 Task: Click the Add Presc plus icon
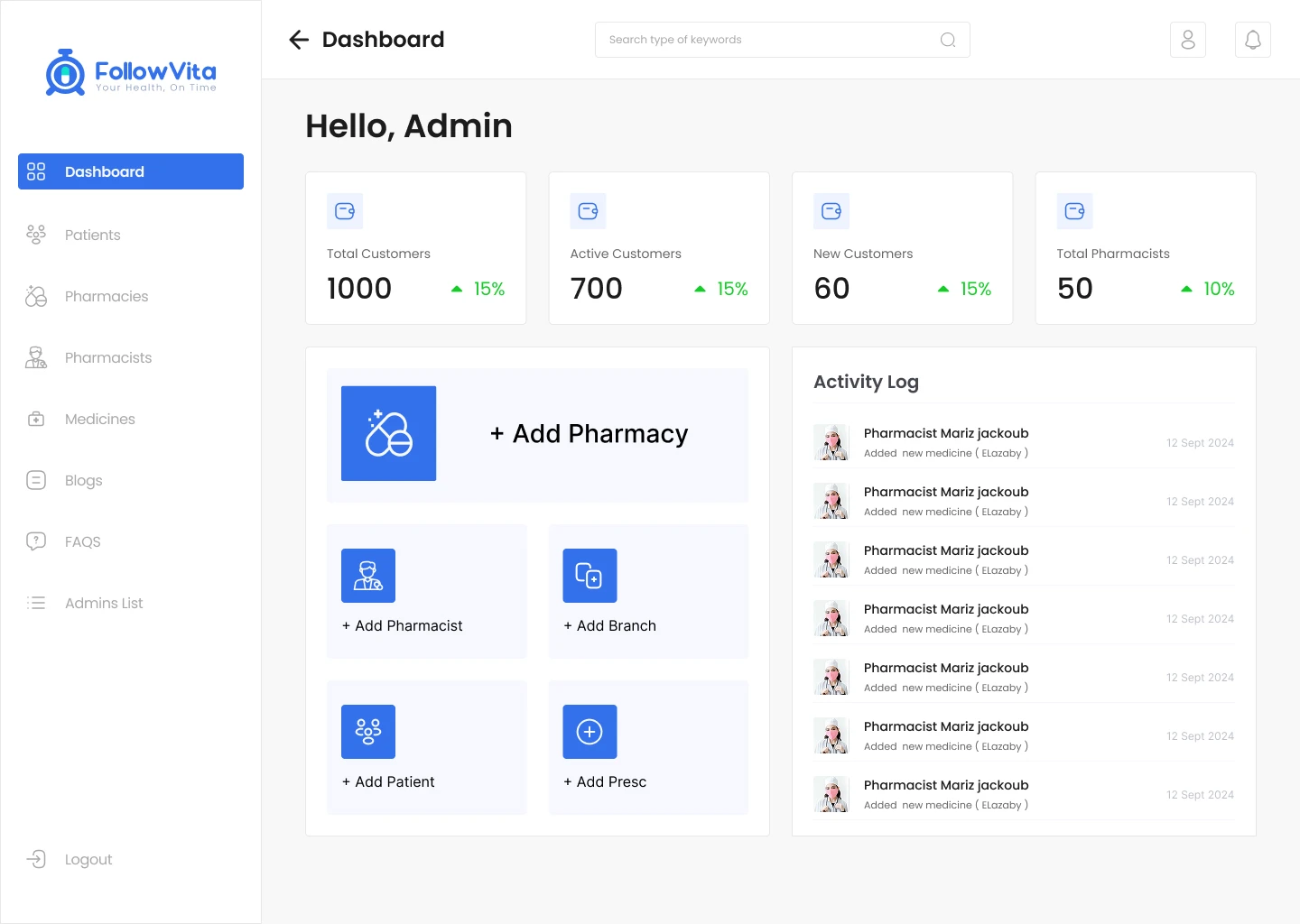[590, 732]
